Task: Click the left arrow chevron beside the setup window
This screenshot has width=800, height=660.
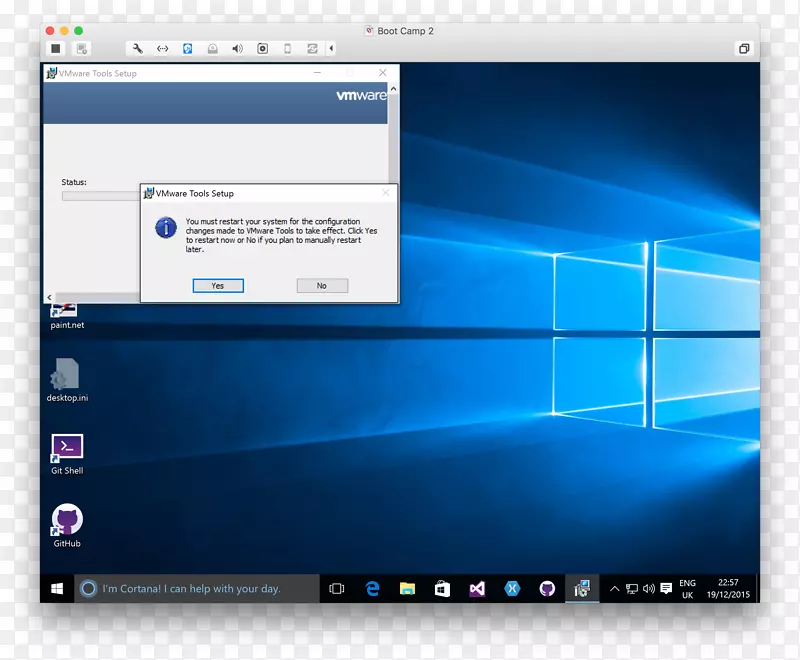Action: (x=48, y=297)
